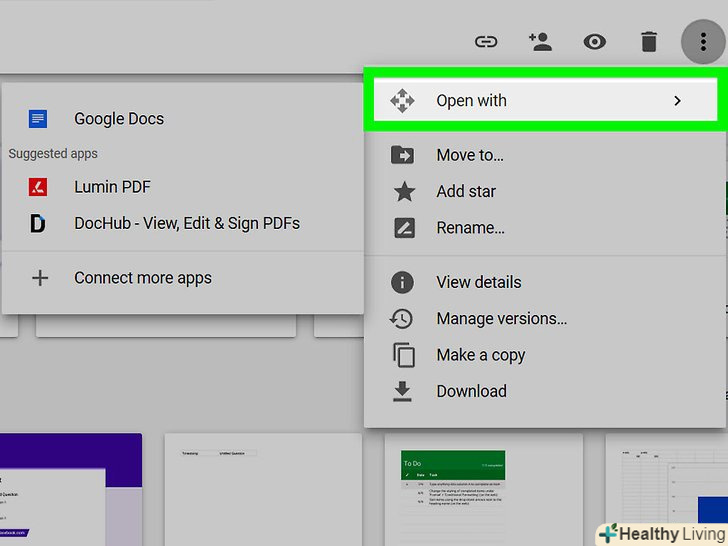
Task: Expand the Open with submenu arrow
Action: click(x=677, y=101)
